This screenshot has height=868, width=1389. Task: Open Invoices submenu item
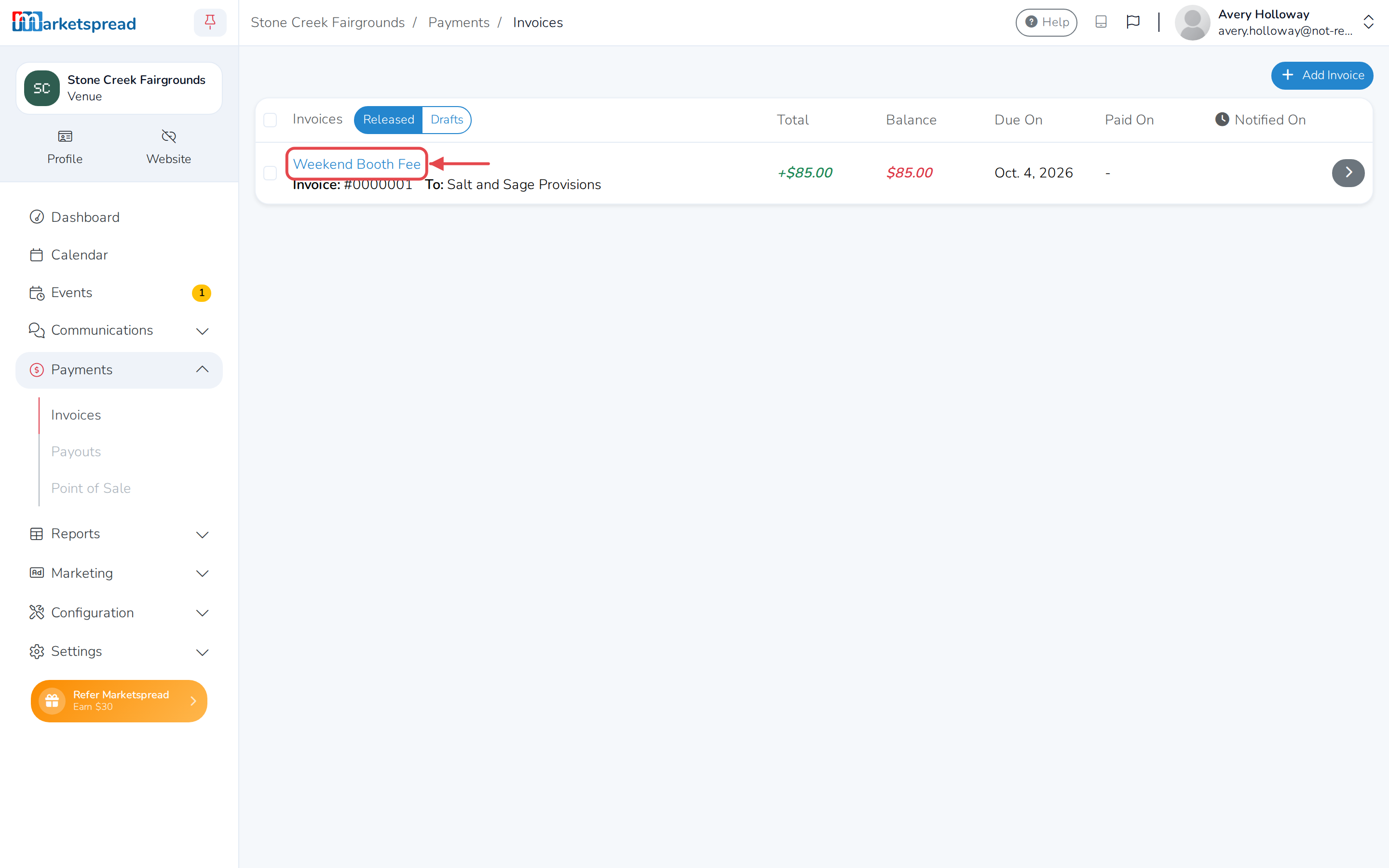(76, 415)
